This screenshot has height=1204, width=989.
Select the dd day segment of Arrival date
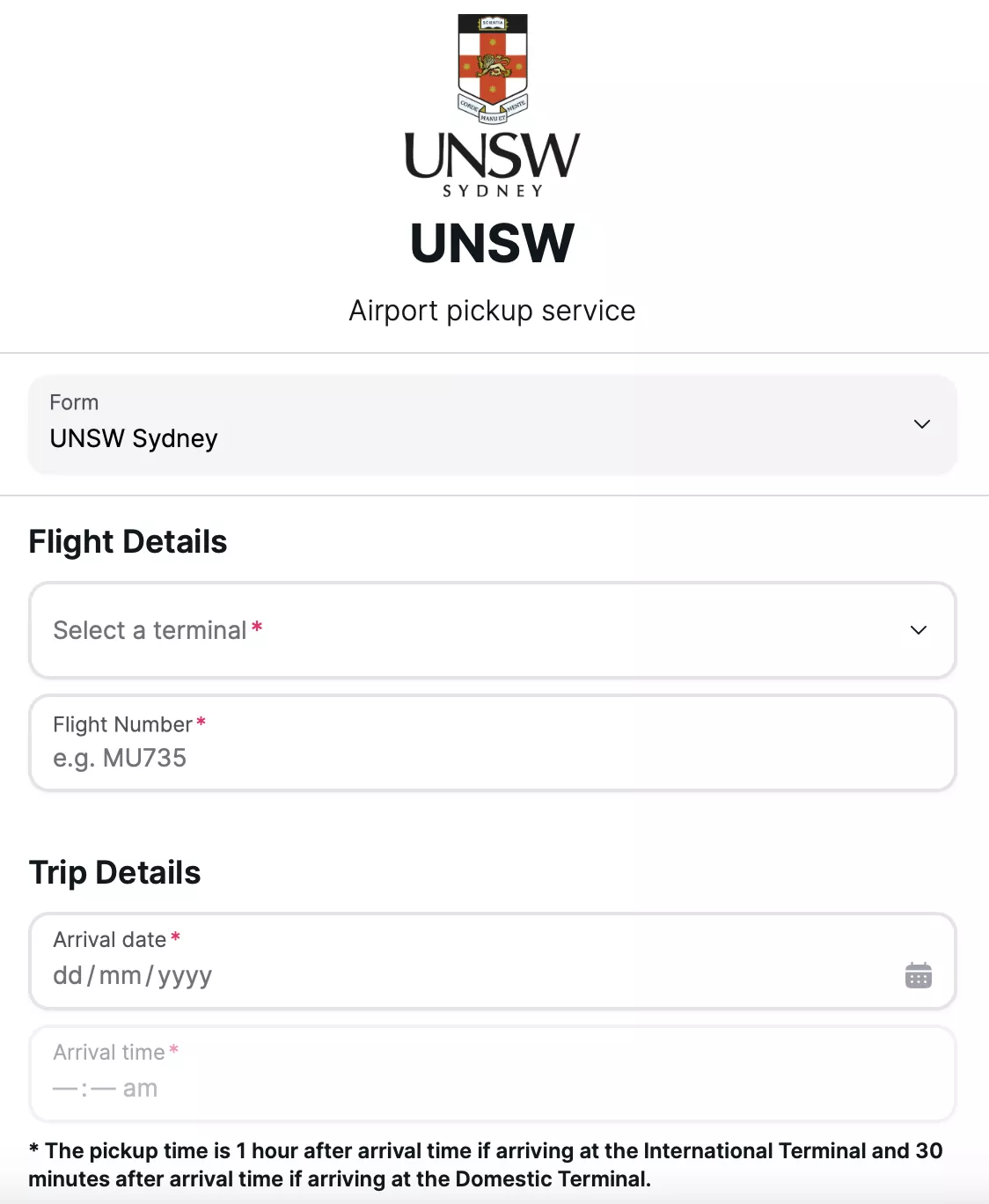coord(68,975)
